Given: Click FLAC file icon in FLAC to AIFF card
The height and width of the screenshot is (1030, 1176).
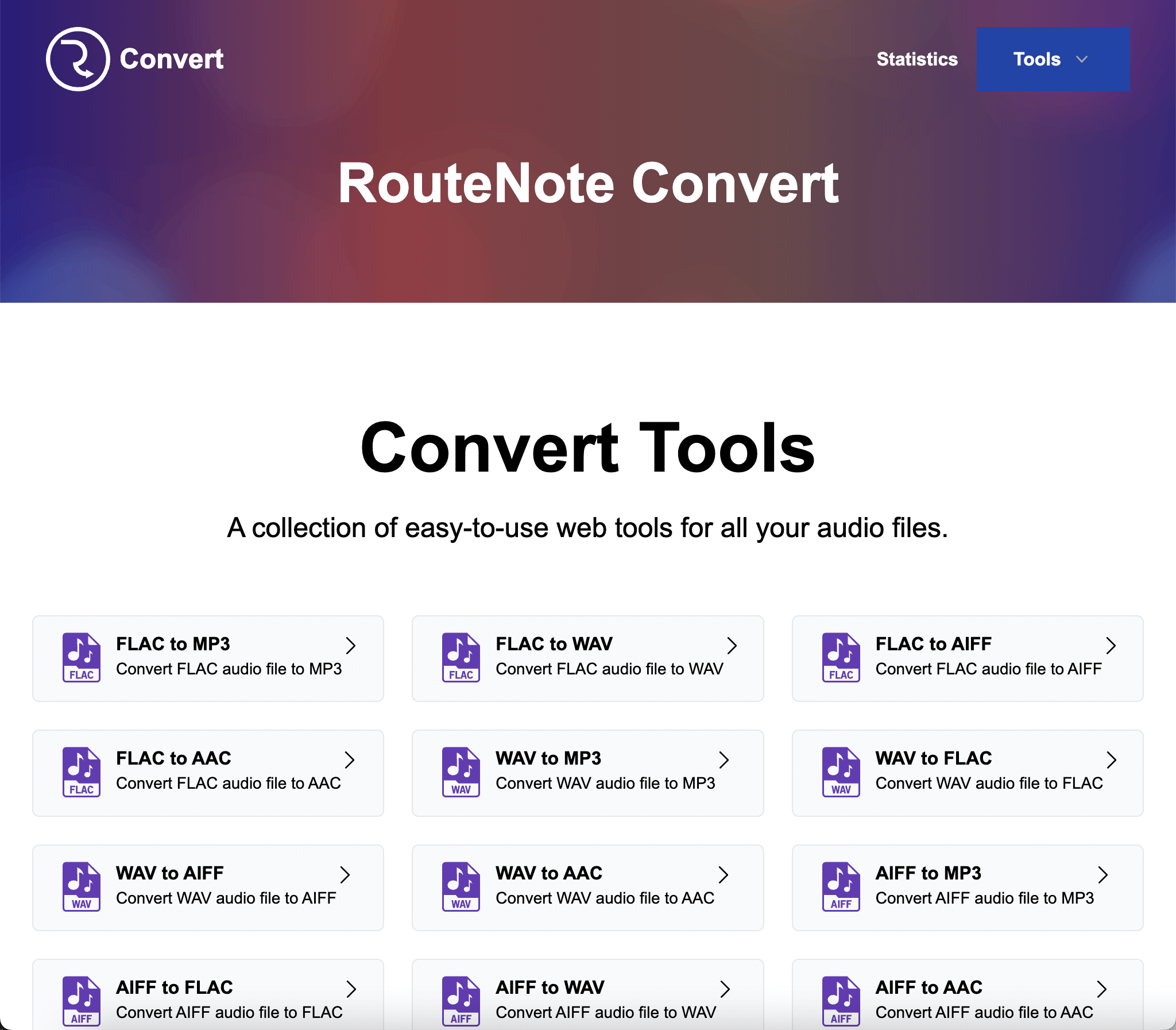Looking at the screenshot, I should pos(841,658).
